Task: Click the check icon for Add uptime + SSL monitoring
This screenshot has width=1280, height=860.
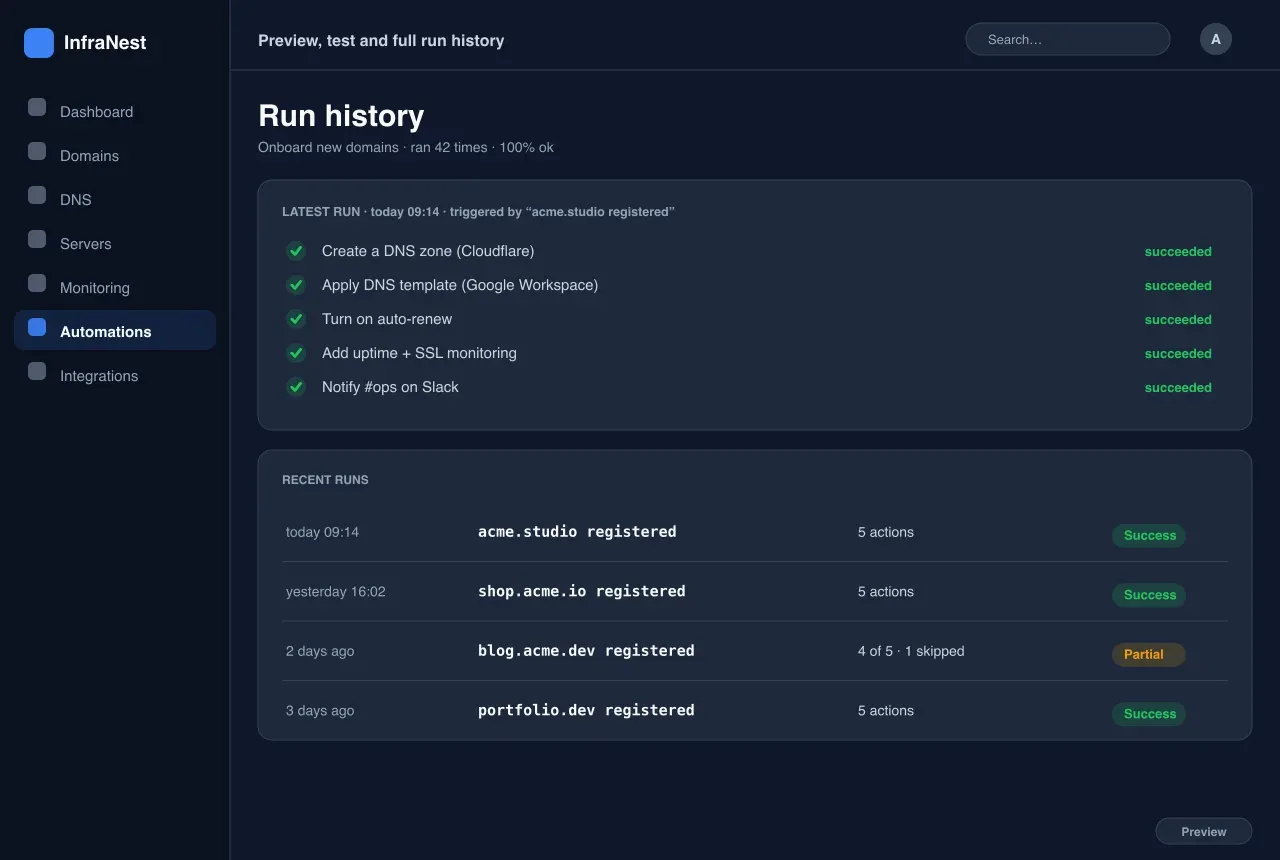Action: pos(296,353)
